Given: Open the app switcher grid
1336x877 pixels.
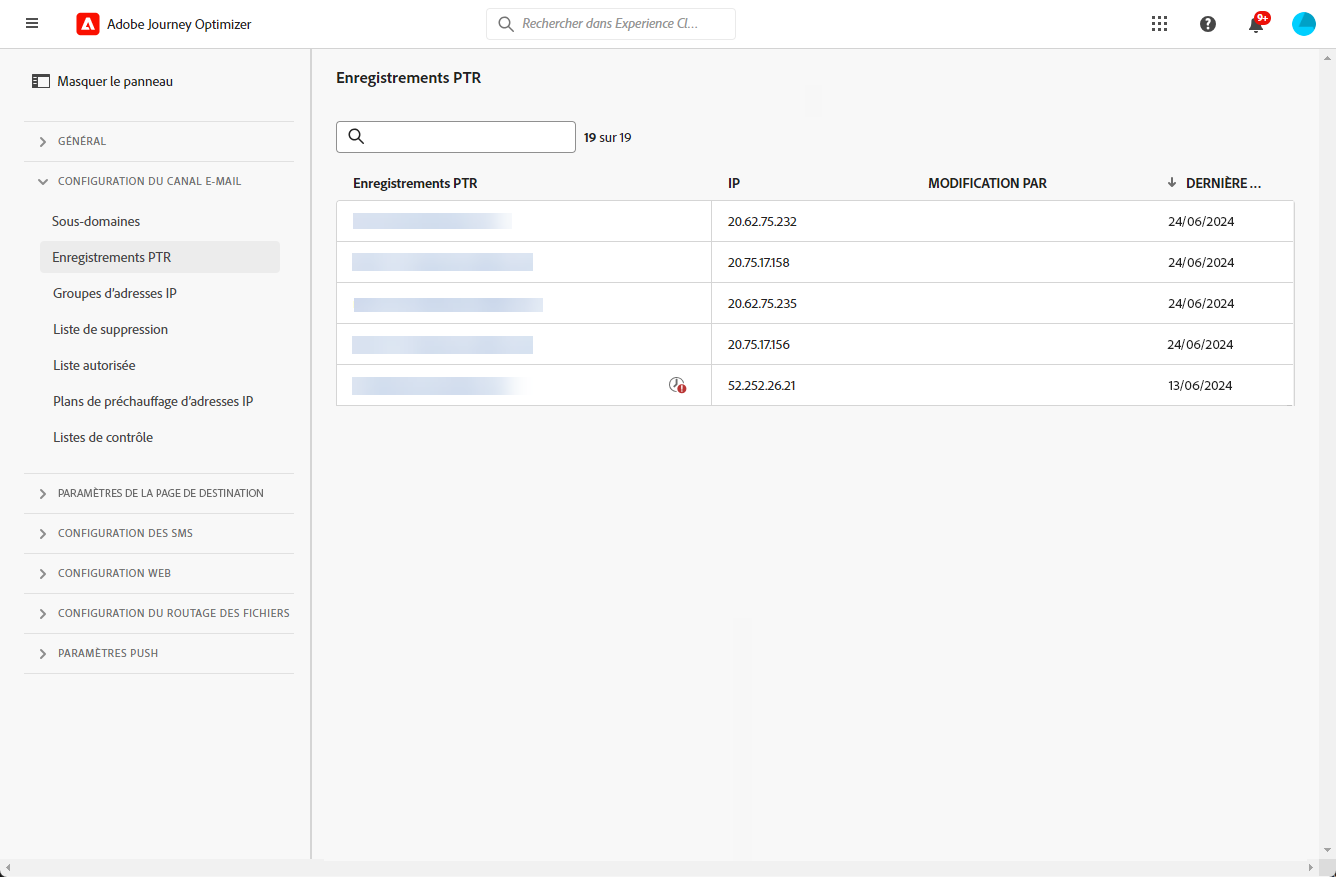Looking at the screenshot, I should tap(1160, 24).
